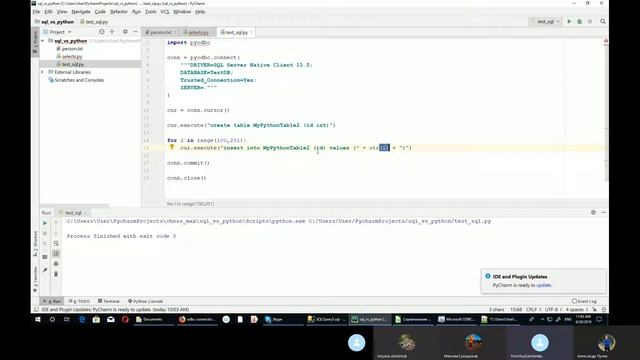Click the layout icon above the pin in Run panel
The height and width of the screenshot is (360, 640).
45,257
